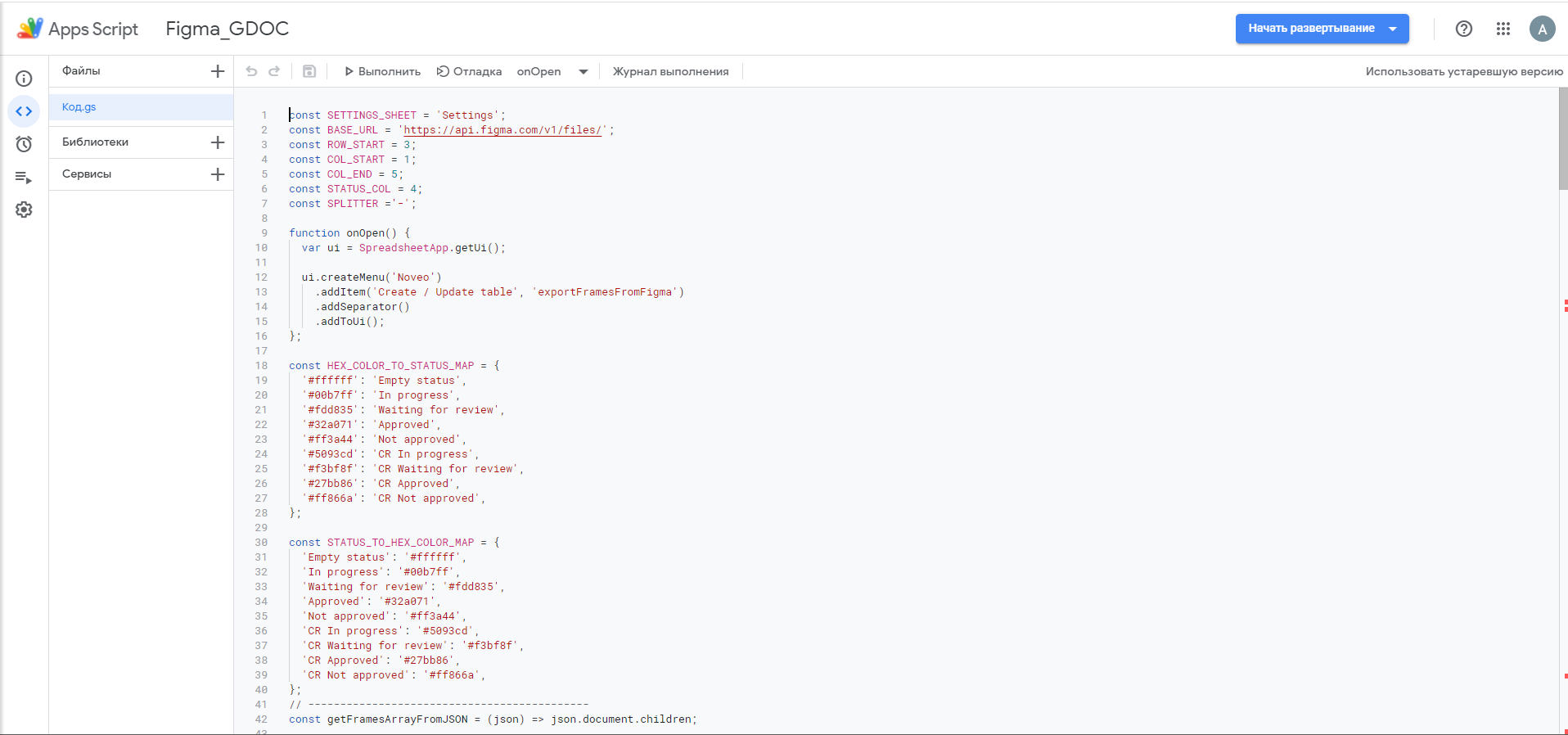The width and height of the screenshot is (1568, 735).
Task: Click the Отладка debug button
Action: 469,72
